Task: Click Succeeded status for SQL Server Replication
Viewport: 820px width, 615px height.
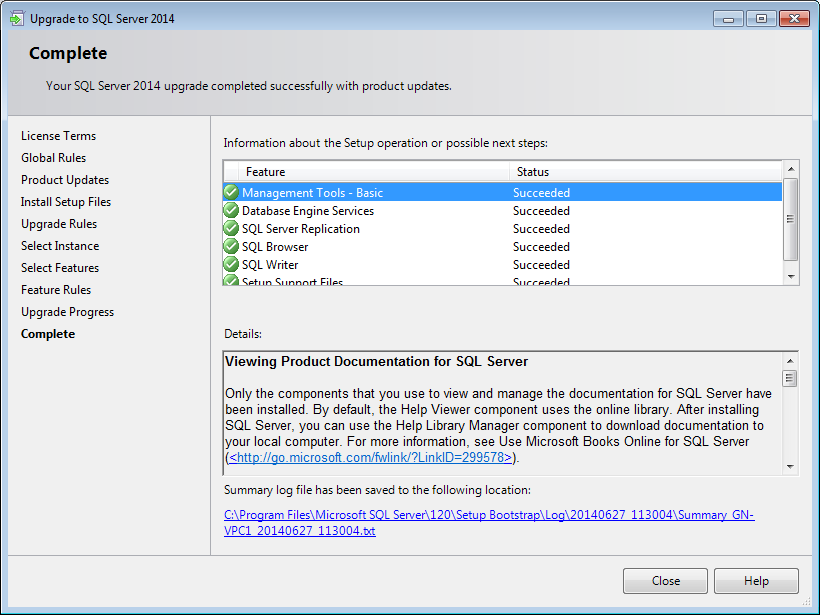Action: point(541,229)
